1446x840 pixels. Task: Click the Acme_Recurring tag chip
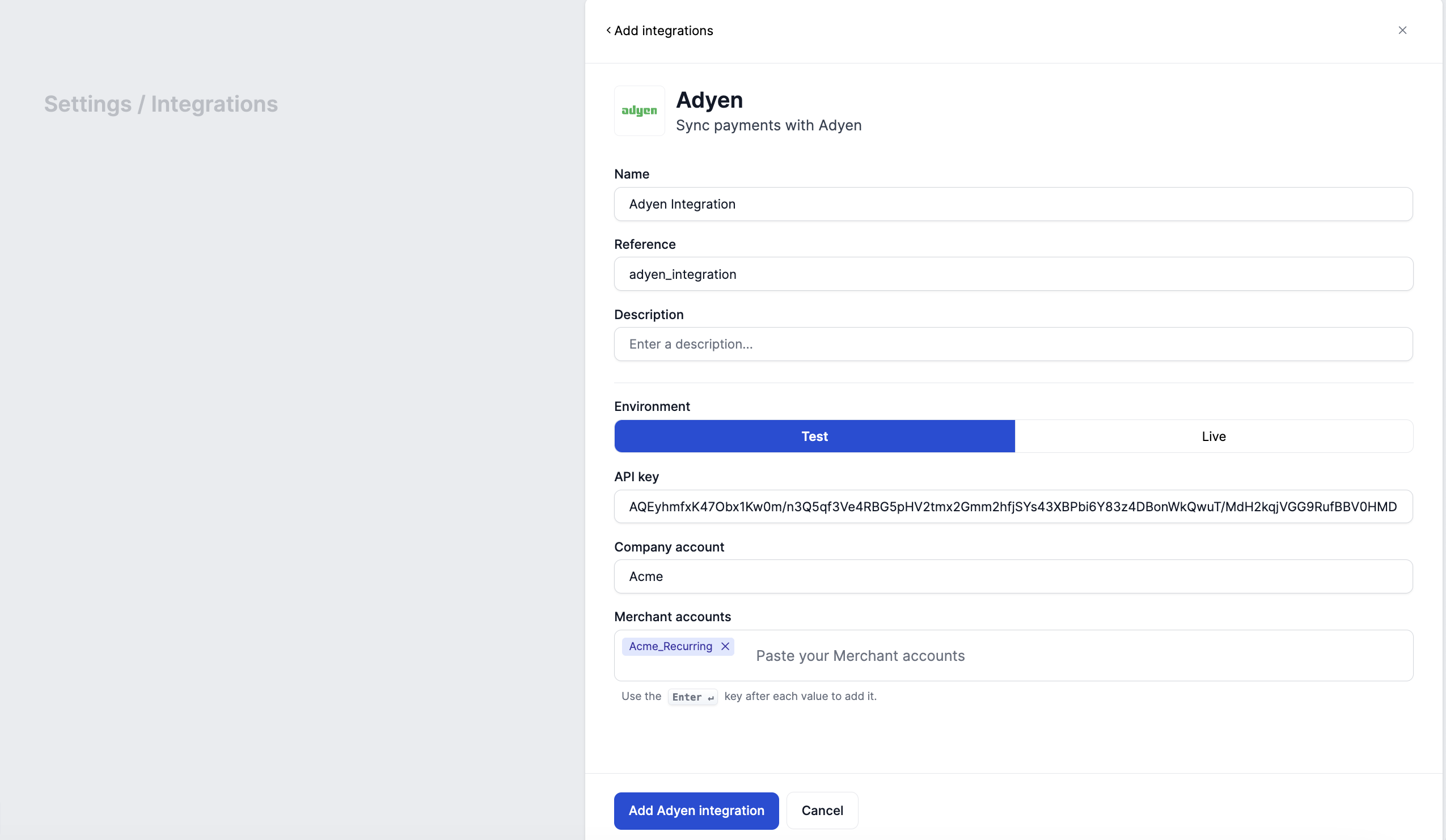670,646
